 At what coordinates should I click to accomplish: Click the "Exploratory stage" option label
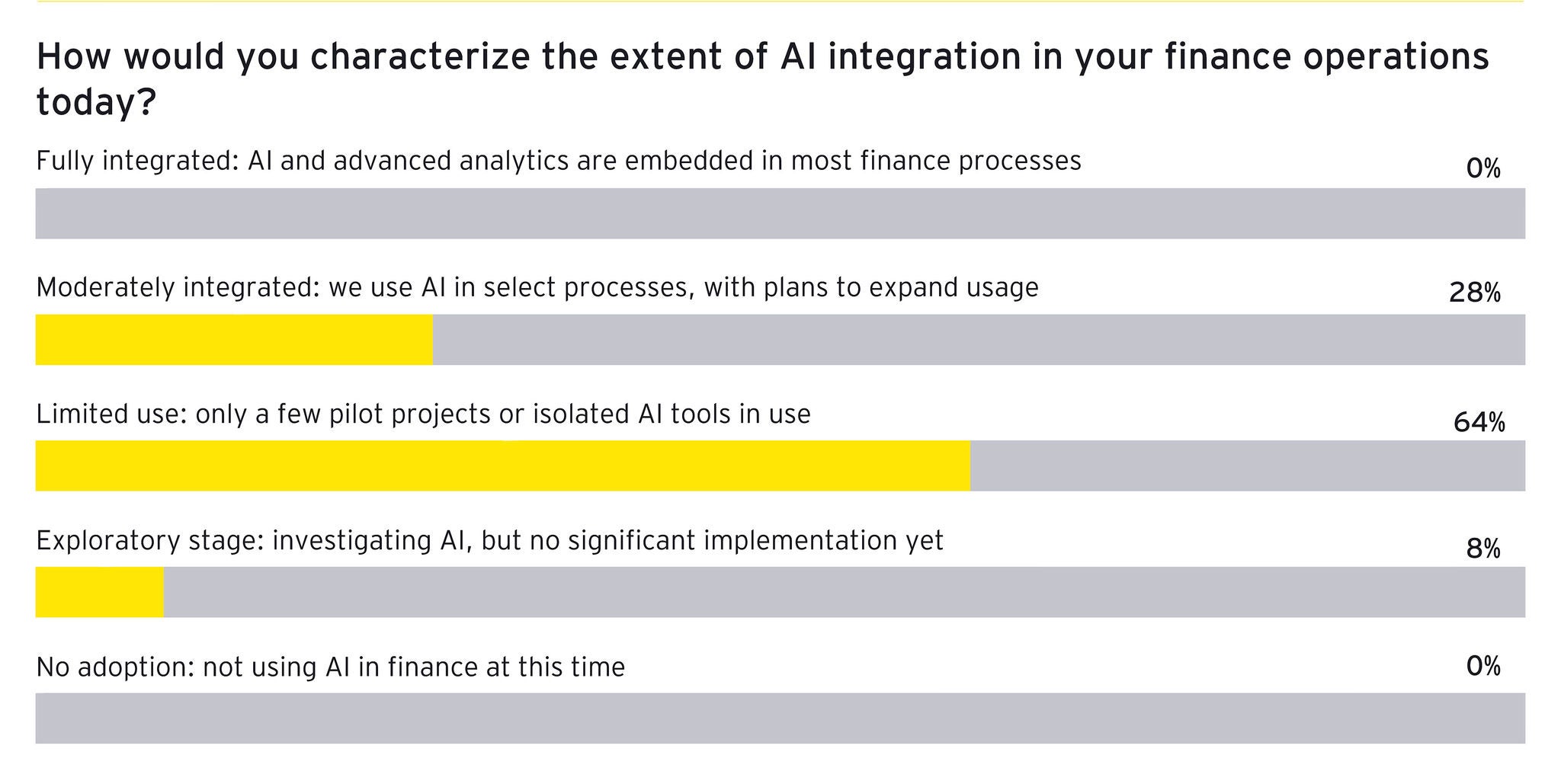pyautogui.click(x=489, y=540)
